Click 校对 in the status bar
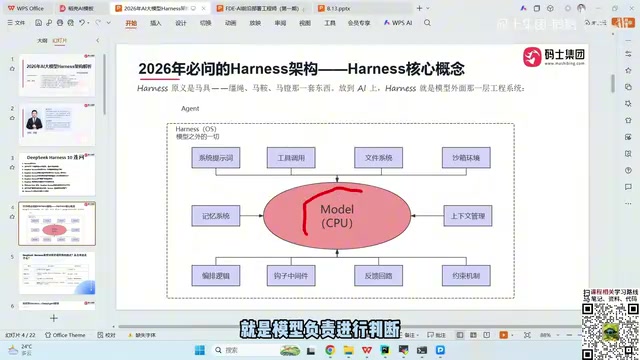Image resolution: width=640 pixels, height=360 pixels. pyautogui.click(x=107, y=335)
